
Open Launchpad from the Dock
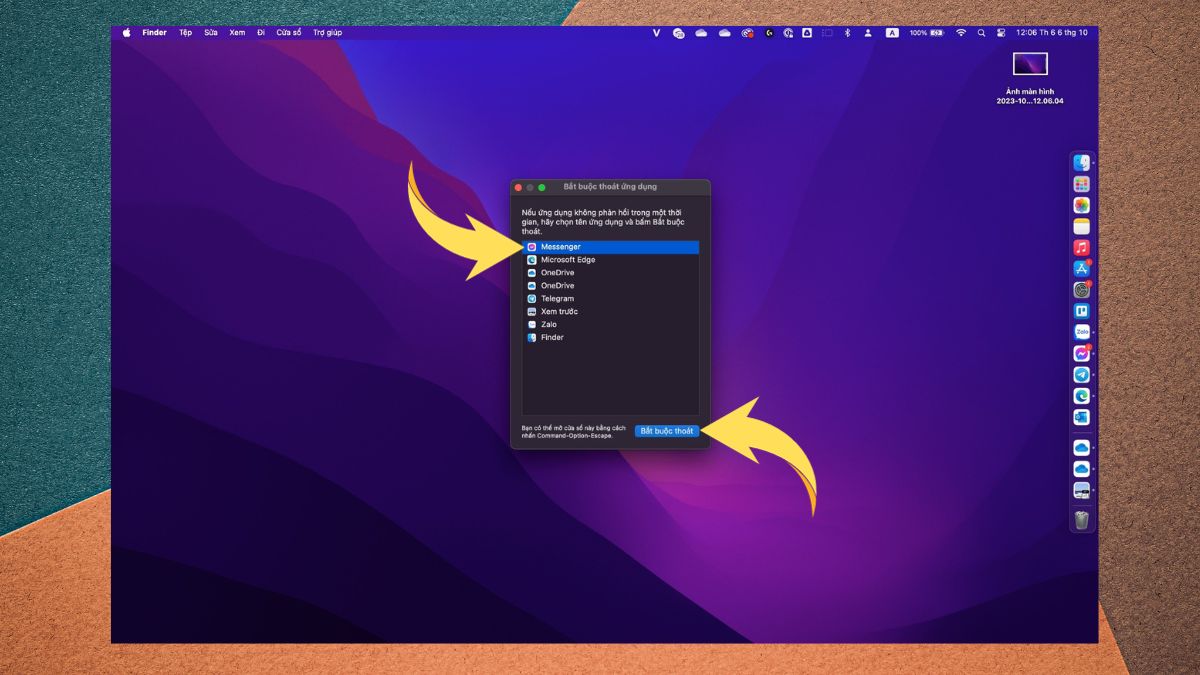coord(1081,184)
